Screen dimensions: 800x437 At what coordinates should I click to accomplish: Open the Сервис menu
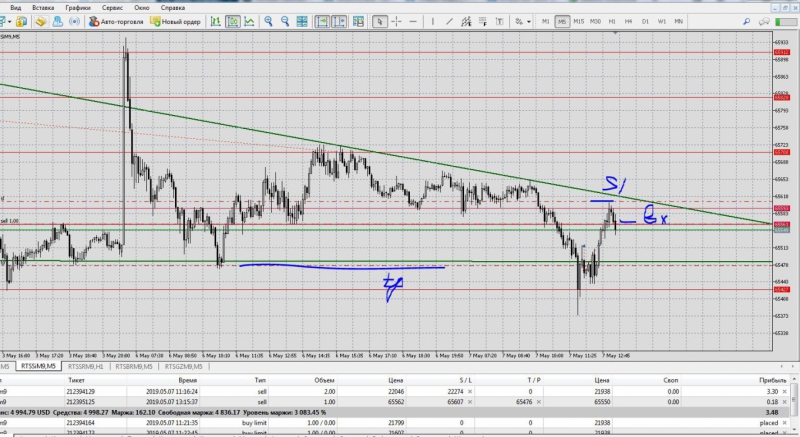(x=112, y=8)
